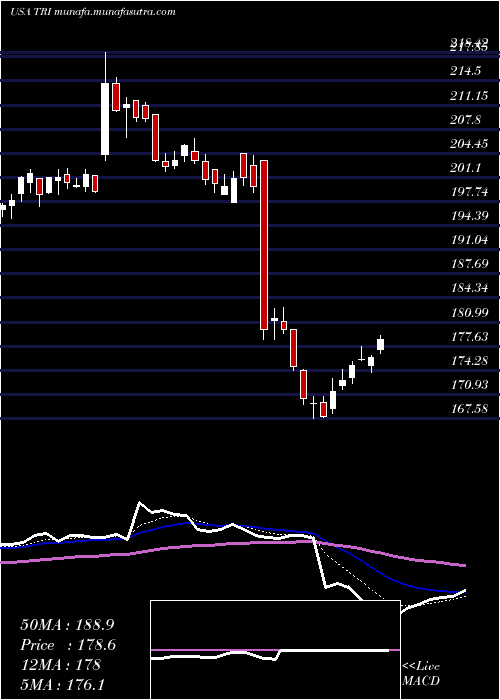Select the 174.28 price axis label

click(x=469, y=361)
